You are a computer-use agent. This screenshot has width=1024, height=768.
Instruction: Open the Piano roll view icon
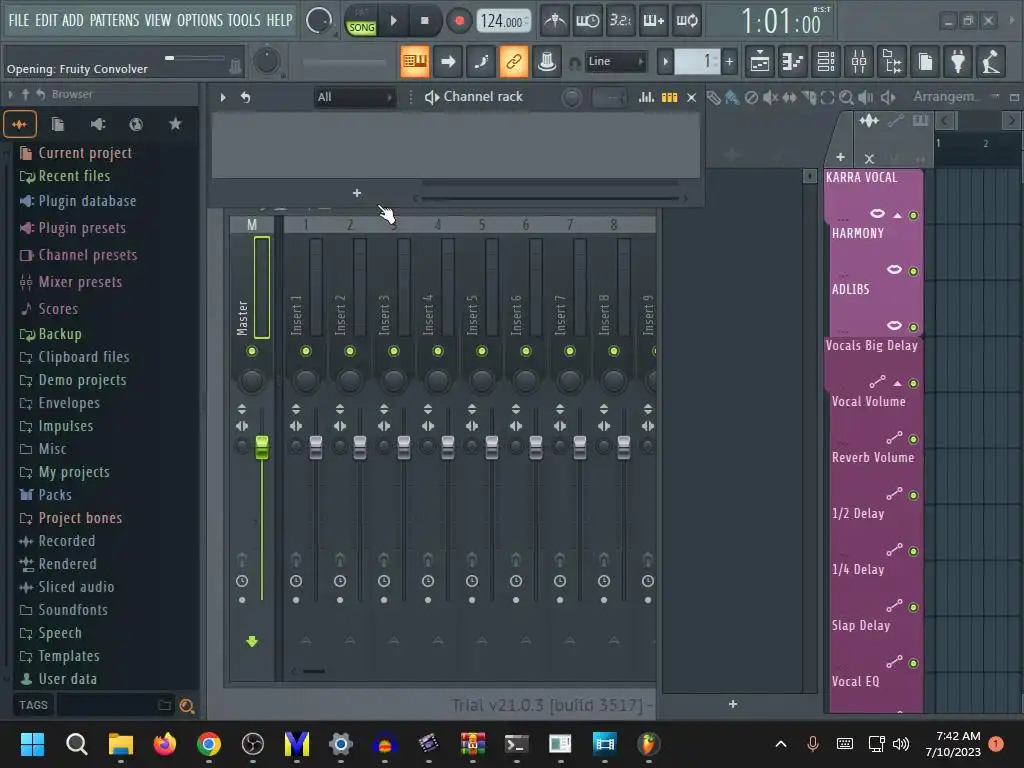point(793,61)
